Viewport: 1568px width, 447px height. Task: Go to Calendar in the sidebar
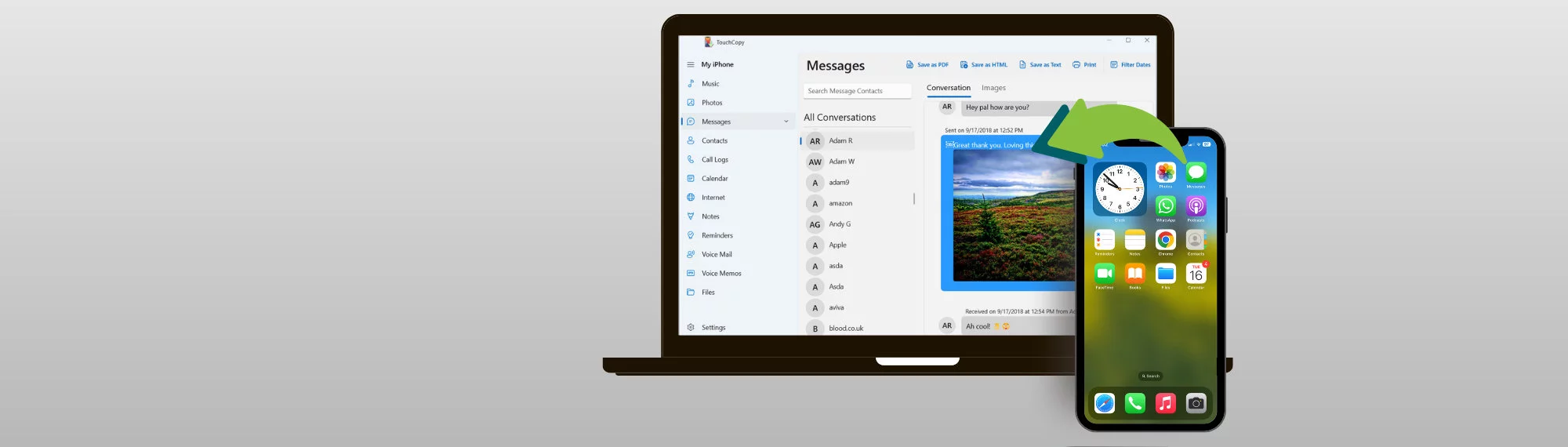[714, 179]
